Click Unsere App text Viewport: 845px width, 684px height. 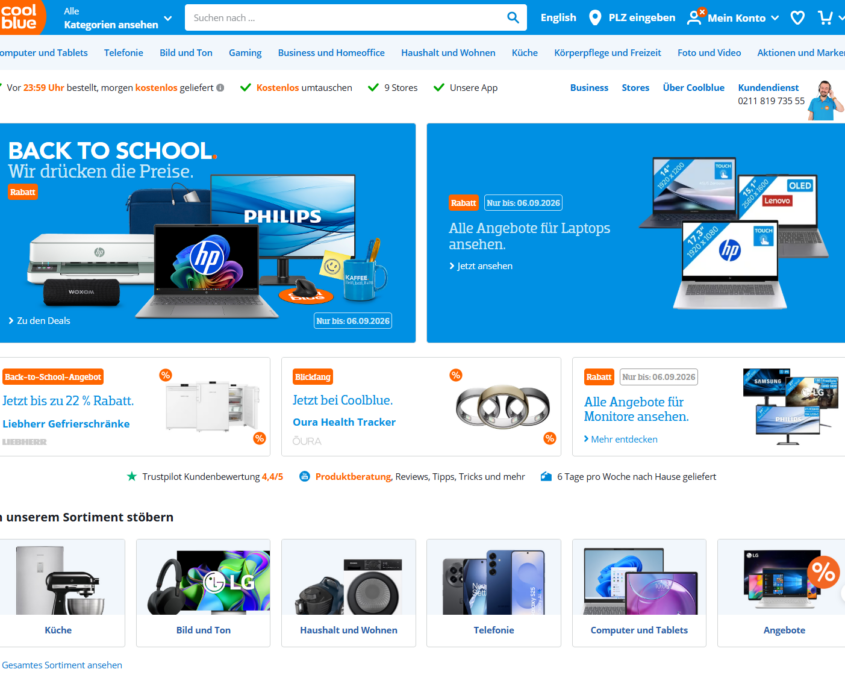pos(474,88)
